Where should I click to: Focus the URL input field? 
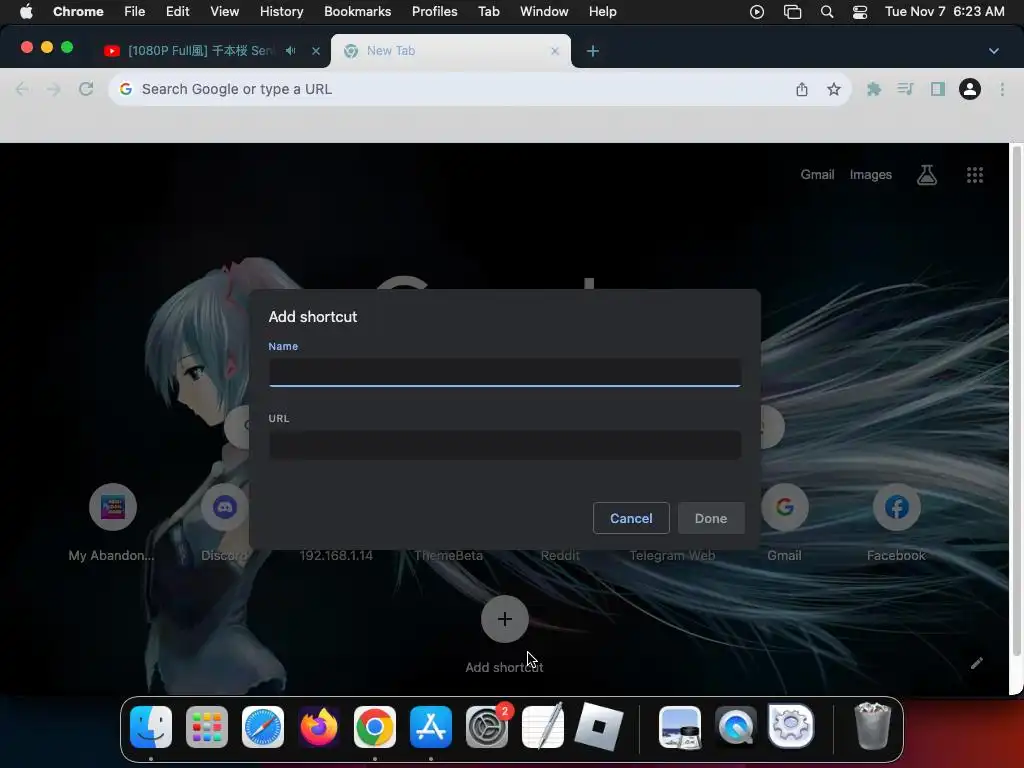(505, 445)
